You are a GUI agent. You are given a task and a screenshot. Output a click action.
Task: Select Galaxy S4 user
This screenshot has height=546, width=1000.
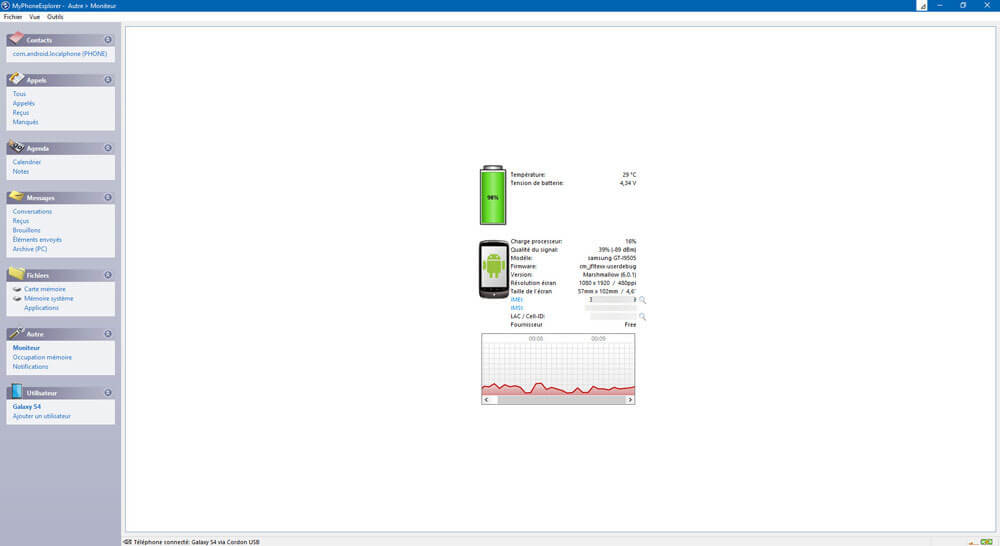pos(27,406)
